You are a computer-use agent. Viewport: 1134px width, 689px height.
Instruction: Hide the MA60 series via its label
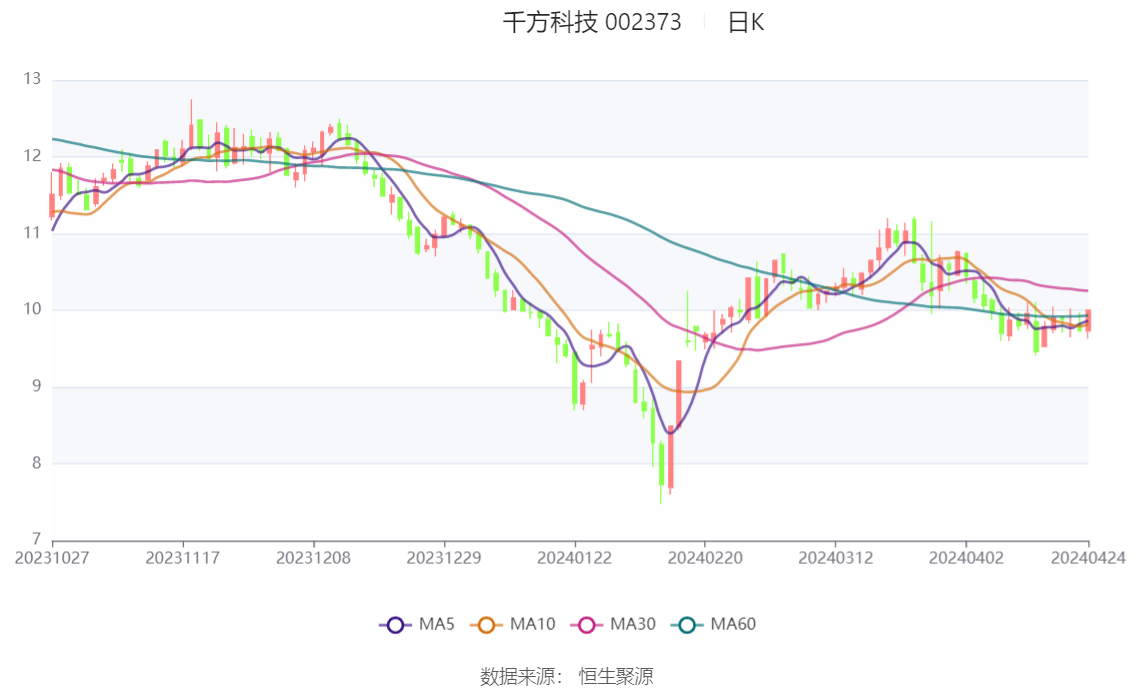(733, 624)
